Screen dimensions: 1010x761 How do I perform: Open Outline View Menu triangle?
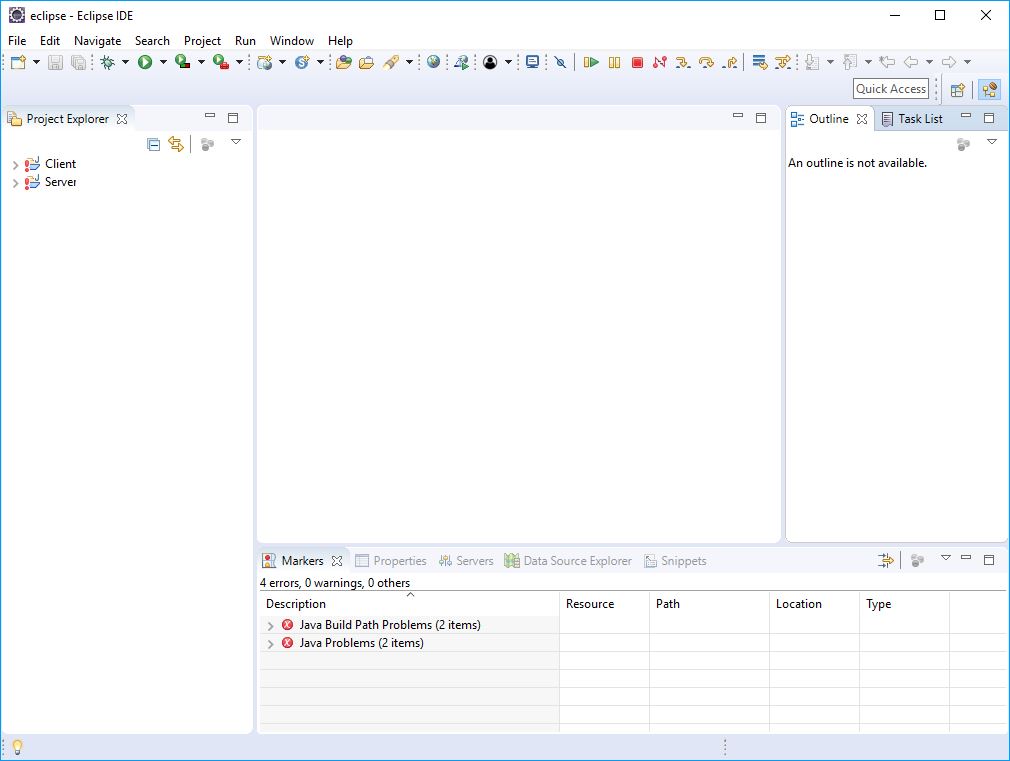tap(991, 142)
